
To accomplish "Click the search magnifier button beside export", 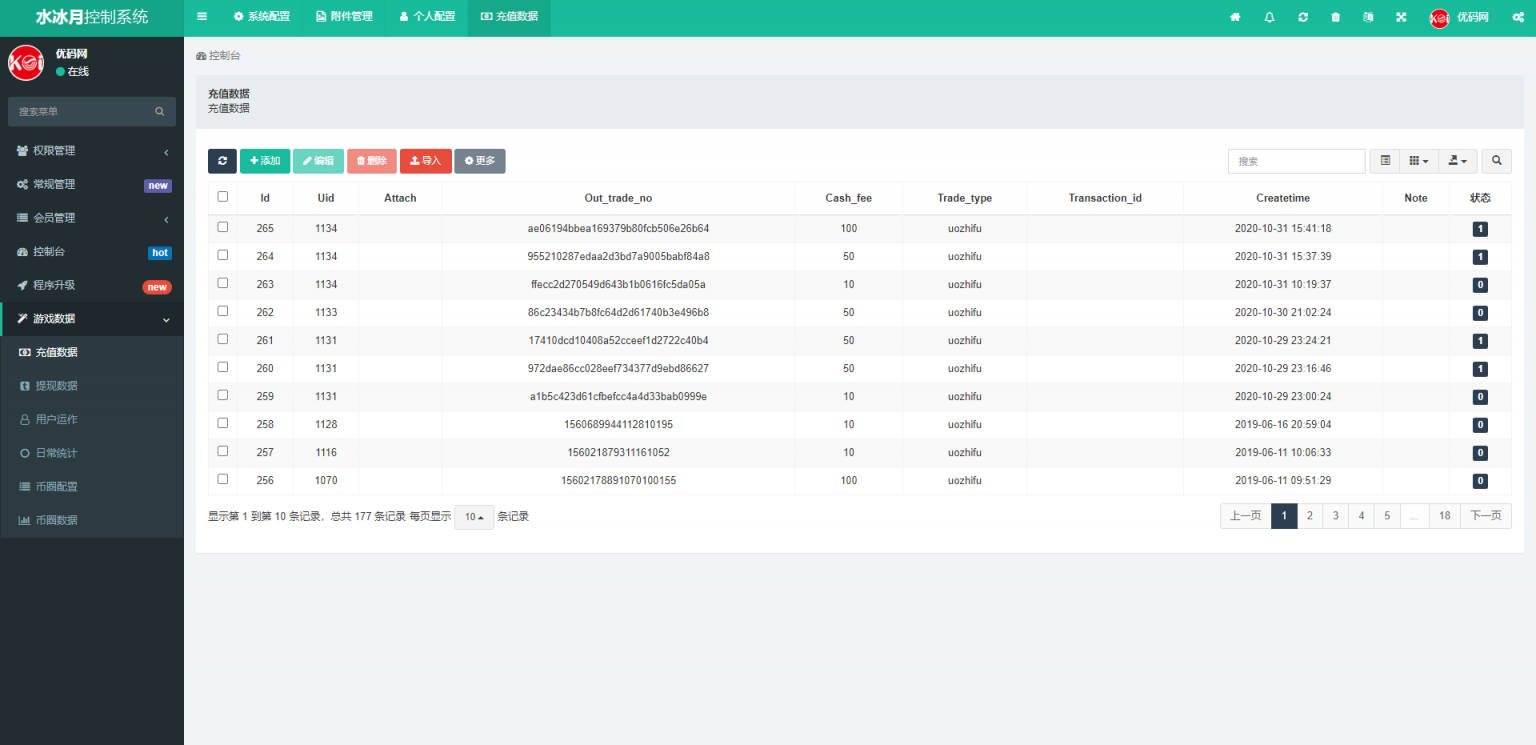I will pos(1496,161).
